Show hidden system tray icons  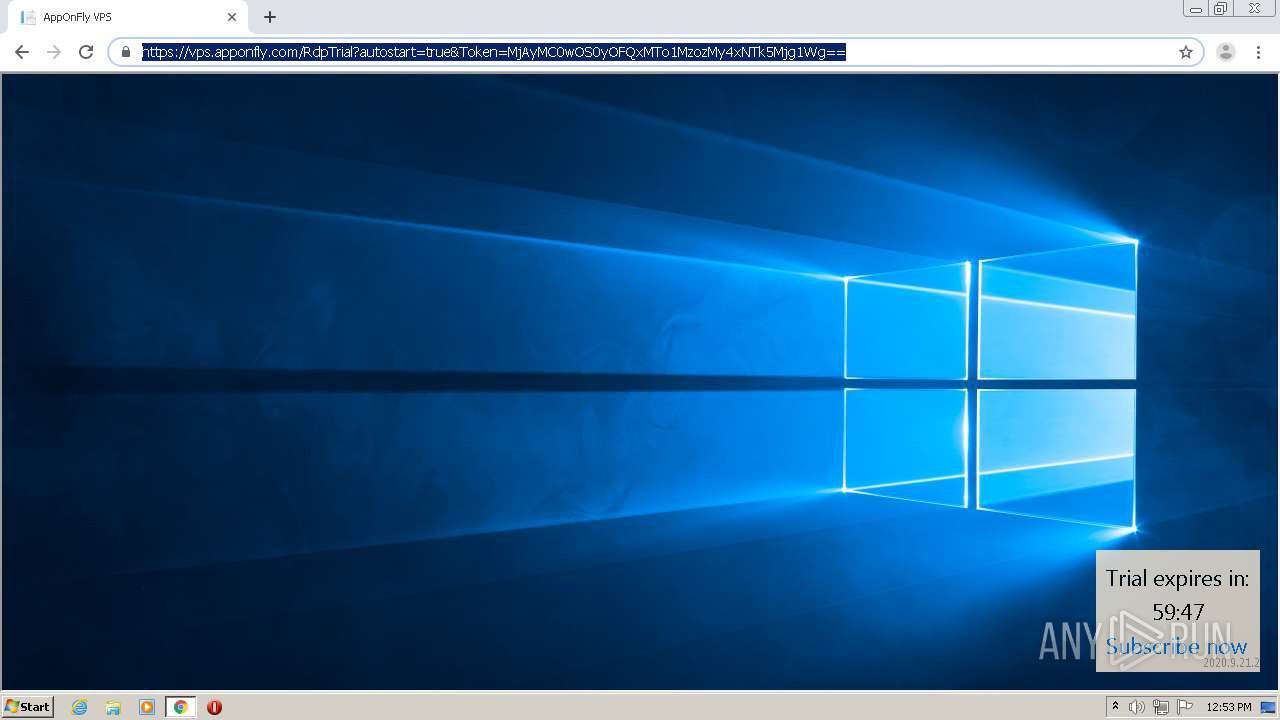pyautogui.click(x=1115, y=707)
